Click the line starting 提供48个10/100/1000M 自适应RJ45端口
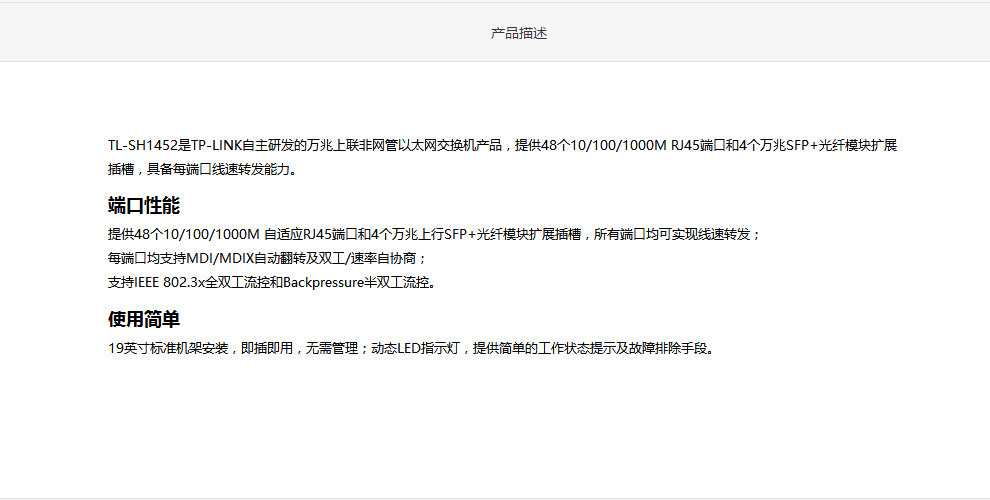The height and width of the screenshot is (500, 990). pos(434,235)
